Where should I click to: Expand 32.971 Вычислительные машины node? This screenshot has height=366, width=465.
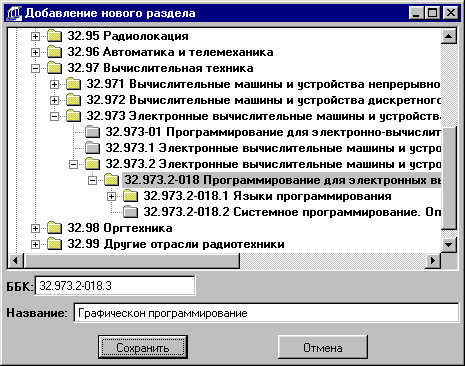54,84
